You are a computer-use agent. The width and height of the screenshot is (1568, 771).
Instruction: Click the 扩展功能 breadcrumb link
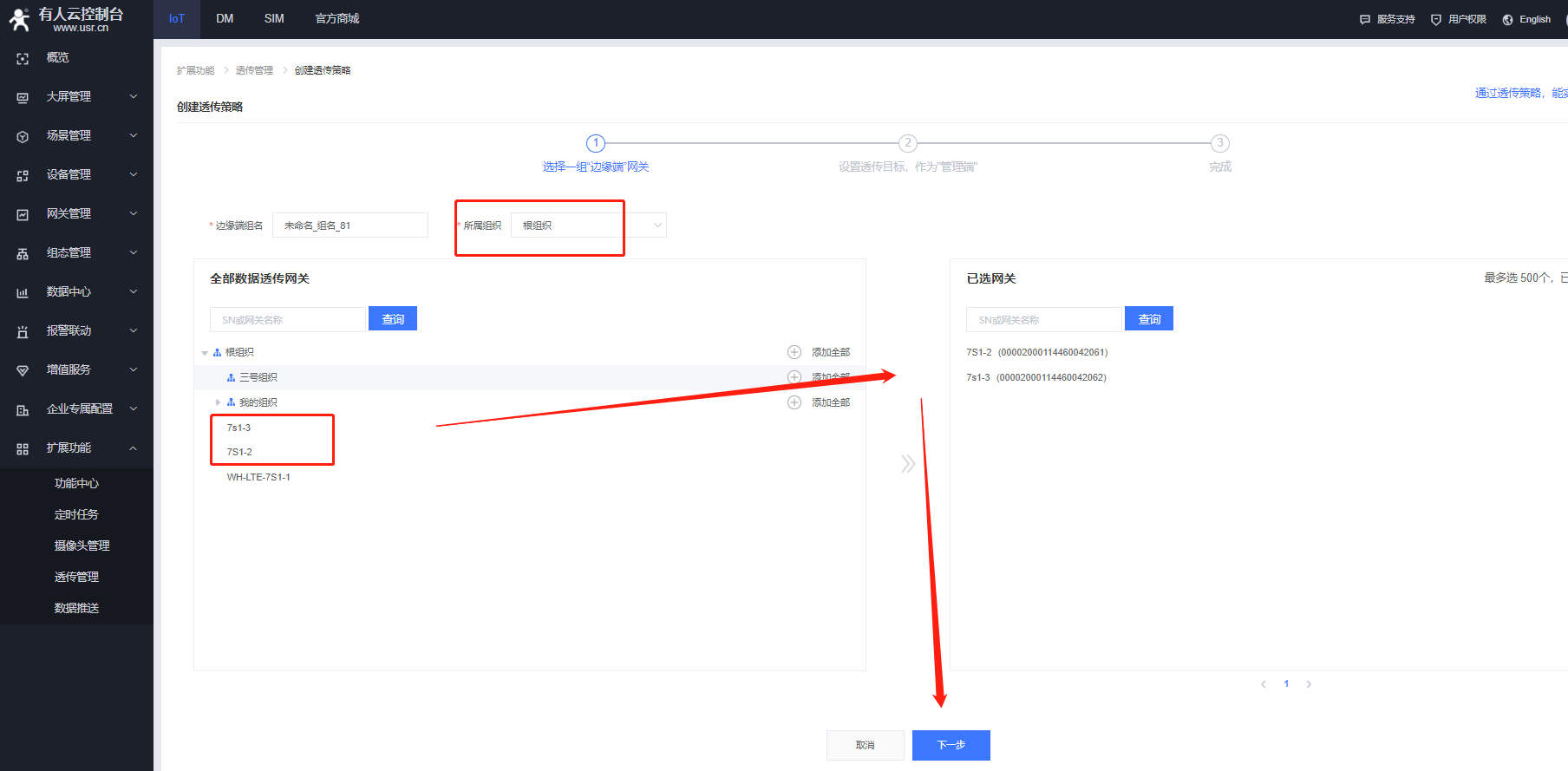coord(195,70)
